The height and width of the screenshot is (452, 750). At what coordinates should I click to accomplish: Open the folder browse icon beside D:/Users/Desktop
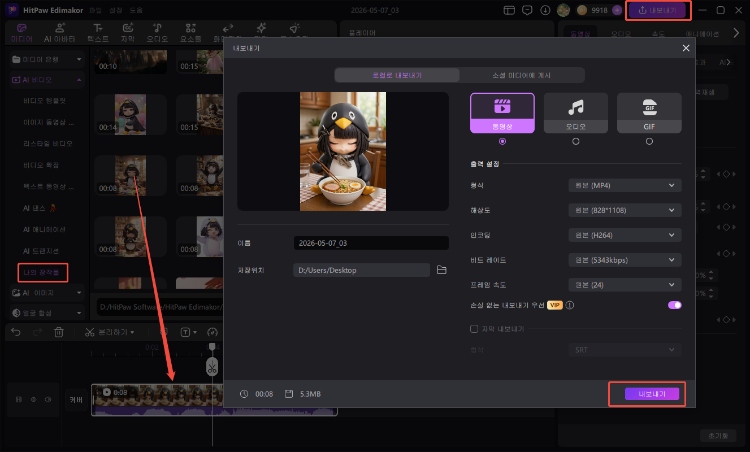(441, 270)
